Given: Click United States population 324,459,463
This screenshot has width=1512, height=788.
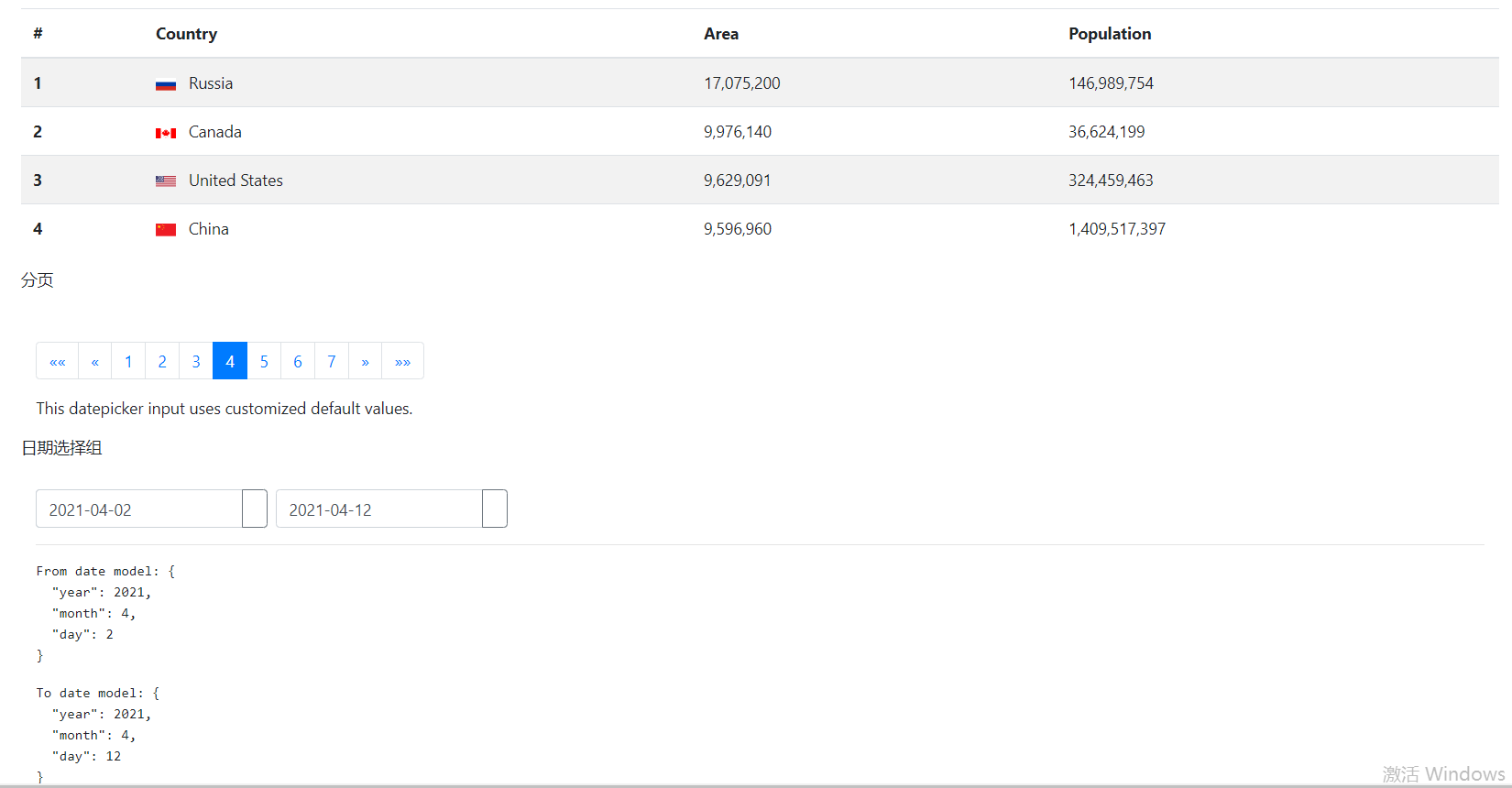Looking at the screenshot, I should 1111,181.
